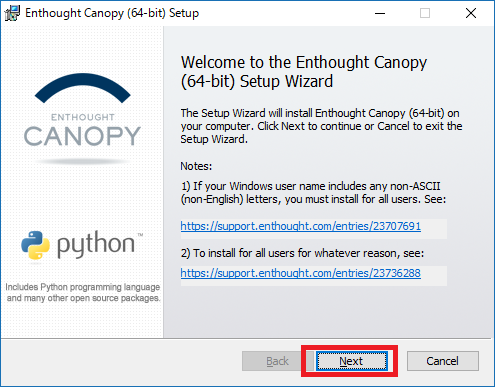Minimize the Enthought Canopy Setup window
Screen dimensions: 495x387
coord(380,13)
